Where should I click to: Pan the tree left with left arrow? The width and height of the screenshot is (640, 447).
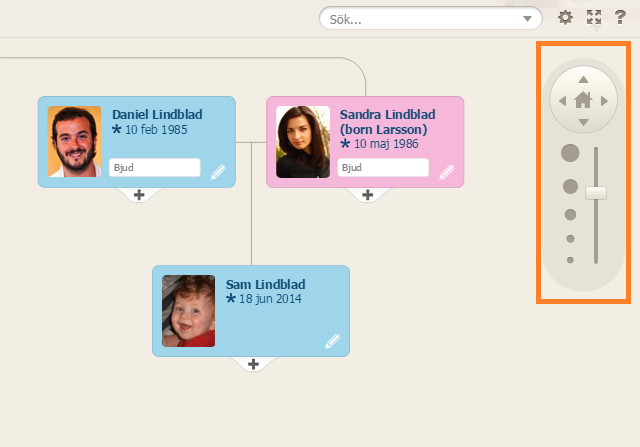(x=562, y=101)
